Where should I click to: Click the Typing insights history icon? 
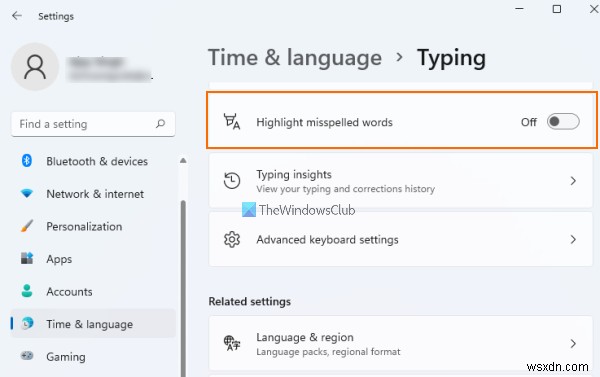pos(232,181)
